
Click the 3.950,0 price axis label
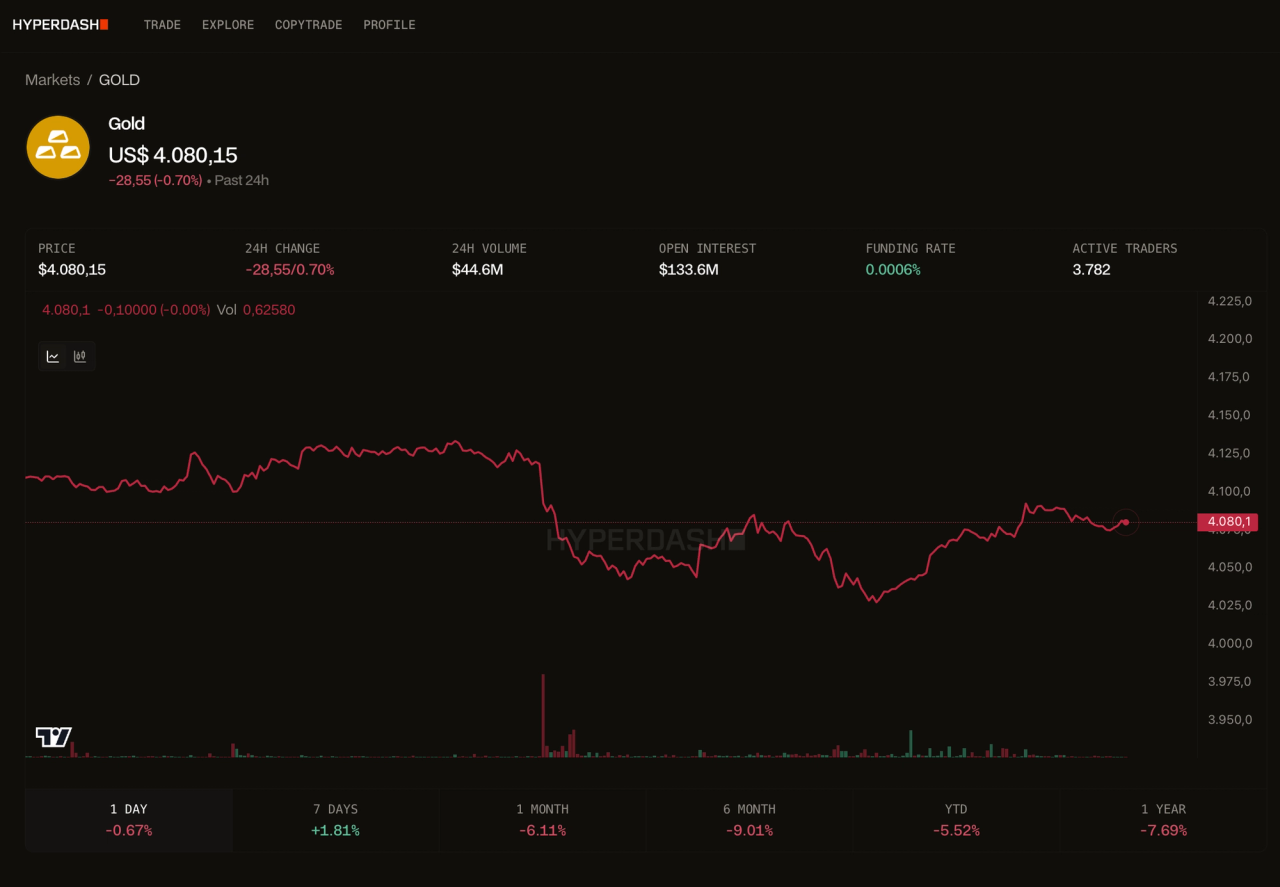coord(1230,719)
